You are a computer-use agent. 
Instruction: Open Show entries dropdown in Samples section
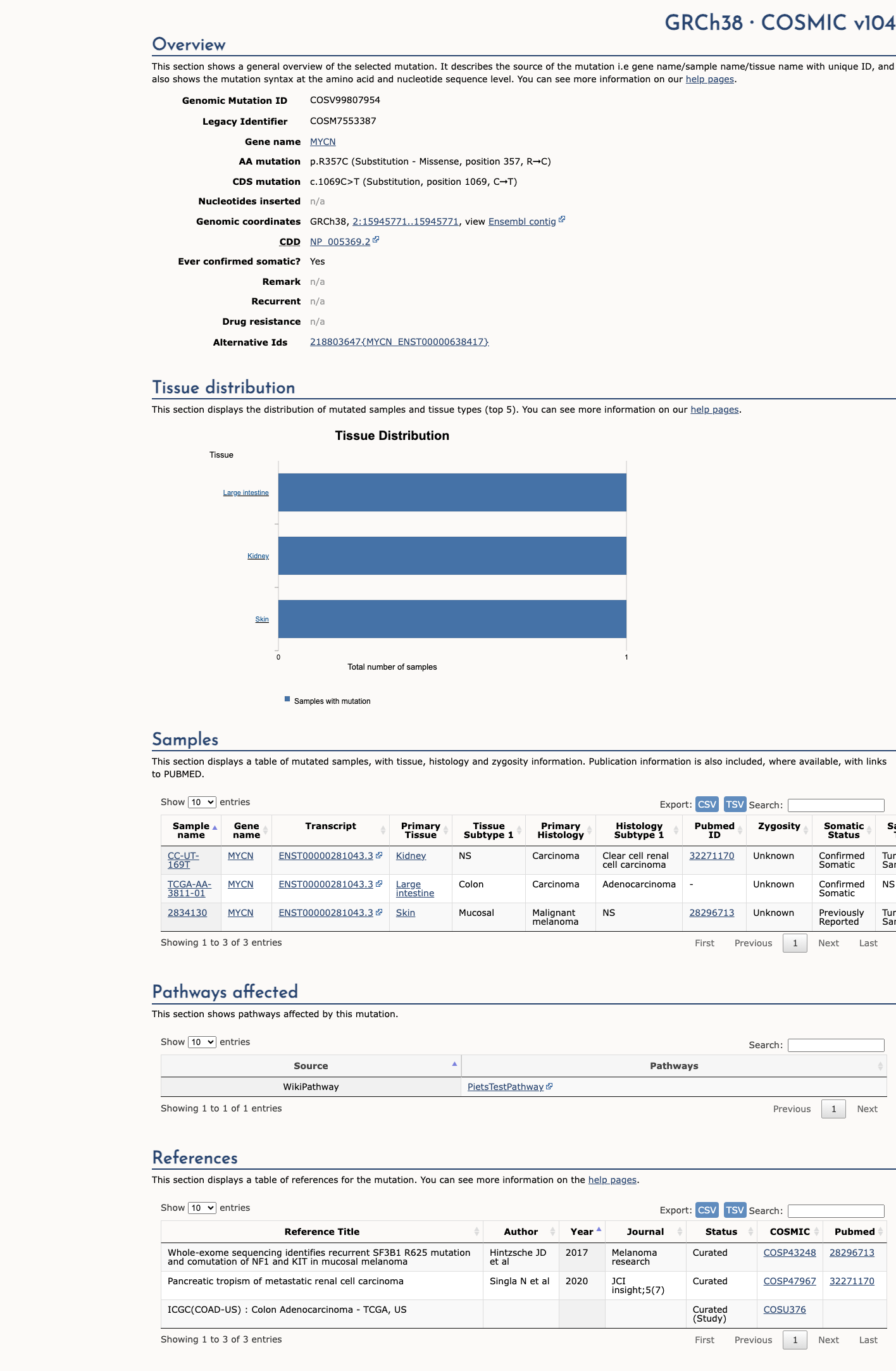click(x=202, y=802)
